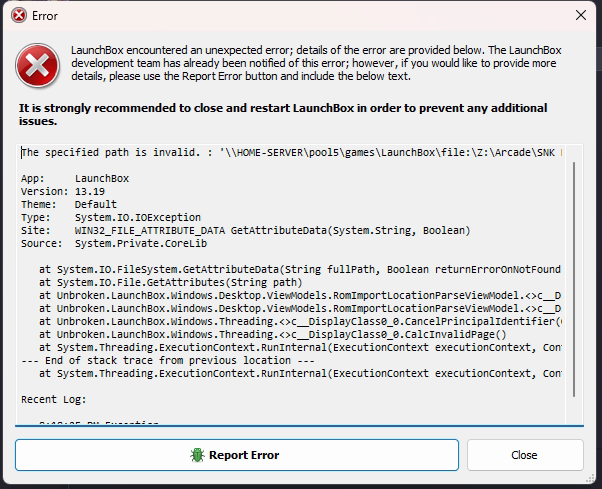Click the green bug icon on Report Error

pos(197,455)
